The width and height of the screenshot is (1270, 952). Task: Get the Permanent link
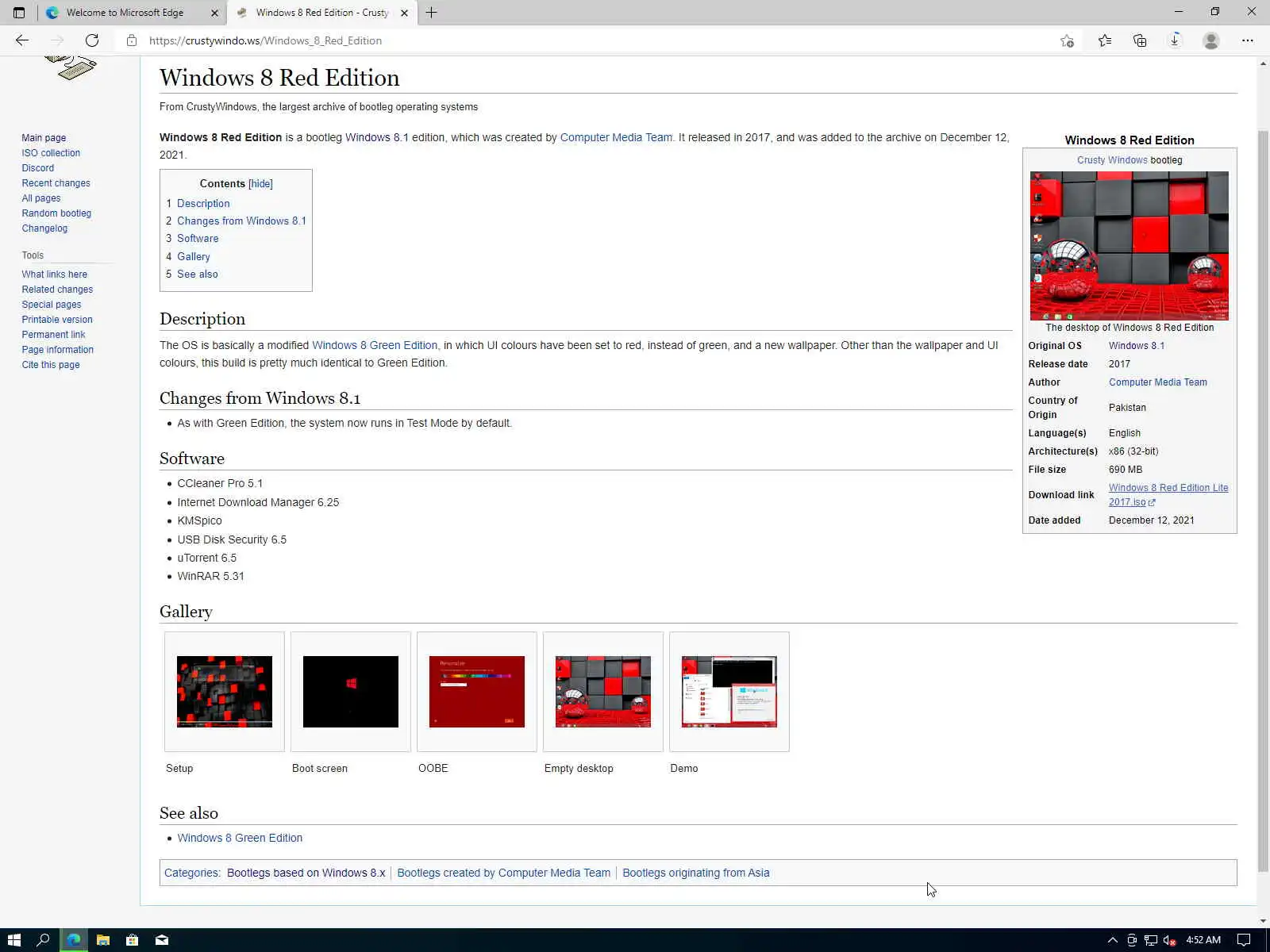coord(53,335)
